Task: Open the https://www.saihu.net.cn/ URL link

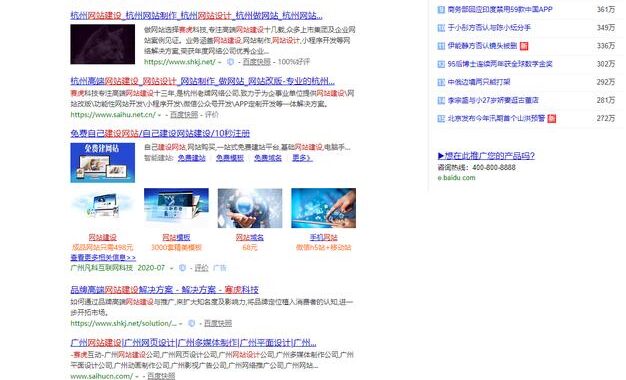Action: click(x=113, y=115)
